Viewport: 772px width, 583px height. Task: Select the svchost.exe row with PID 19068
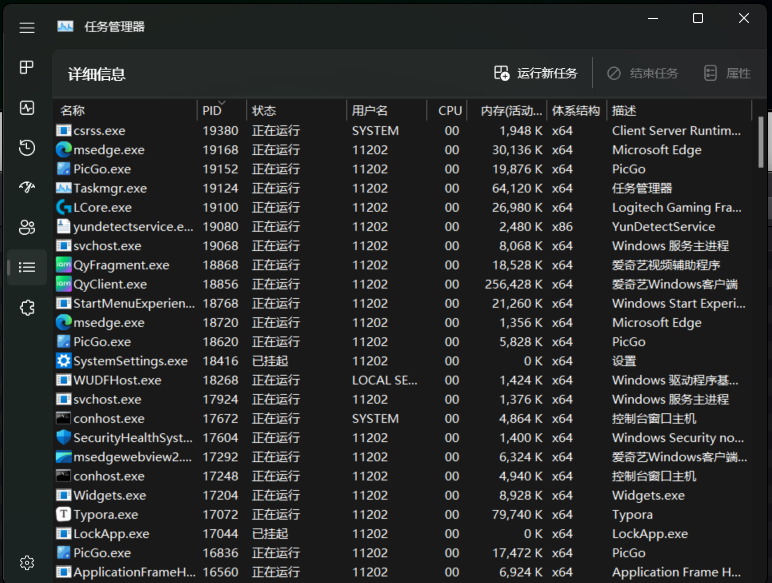[x=403, y=246]
